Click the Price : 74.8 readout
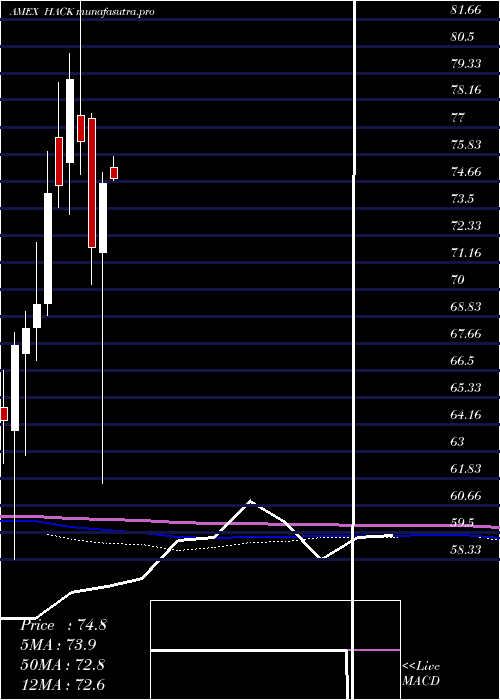 click(x=63, y=625)
